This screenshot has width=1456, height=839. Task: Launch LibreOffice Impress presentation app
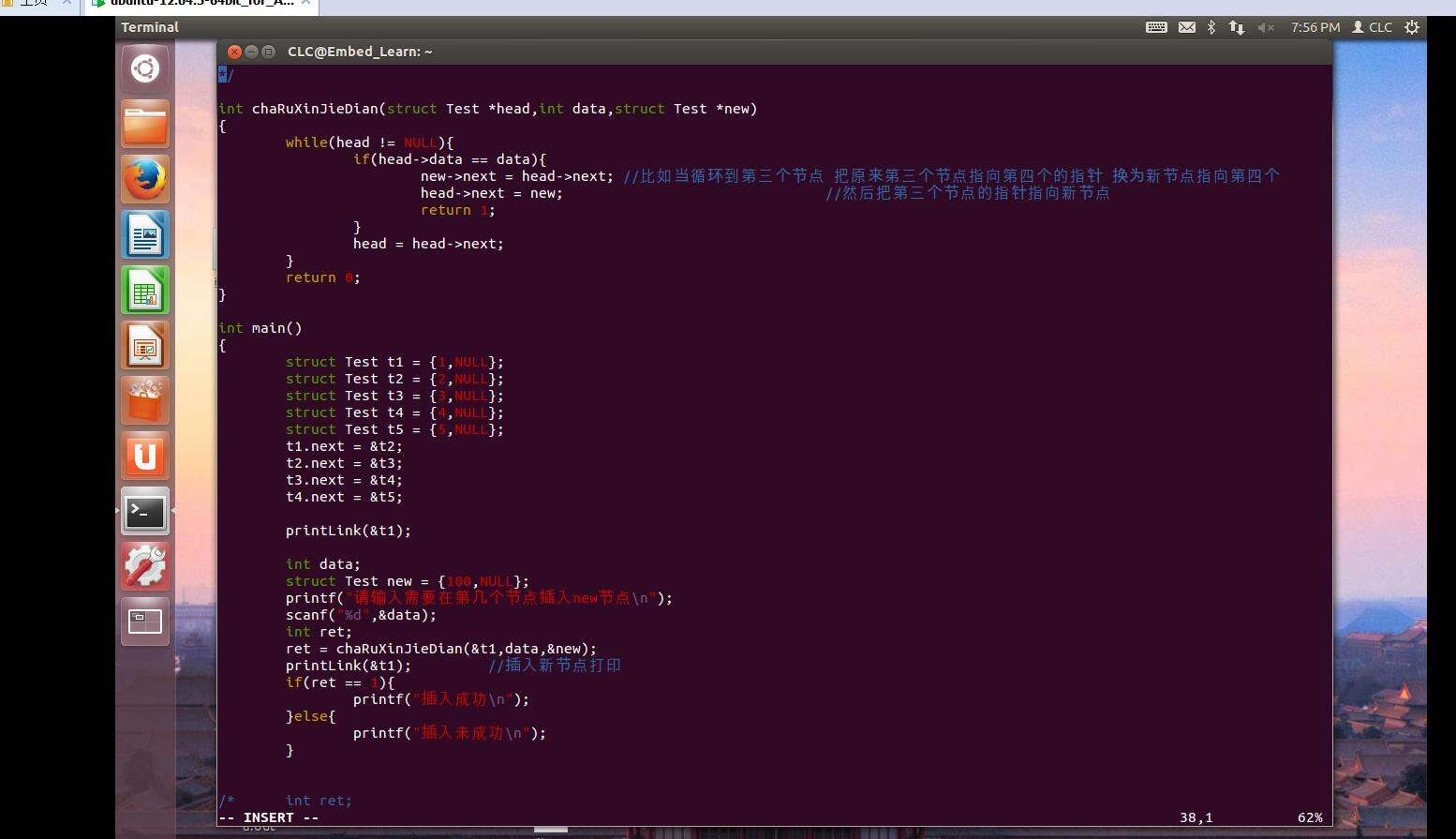tap(145, 346)
